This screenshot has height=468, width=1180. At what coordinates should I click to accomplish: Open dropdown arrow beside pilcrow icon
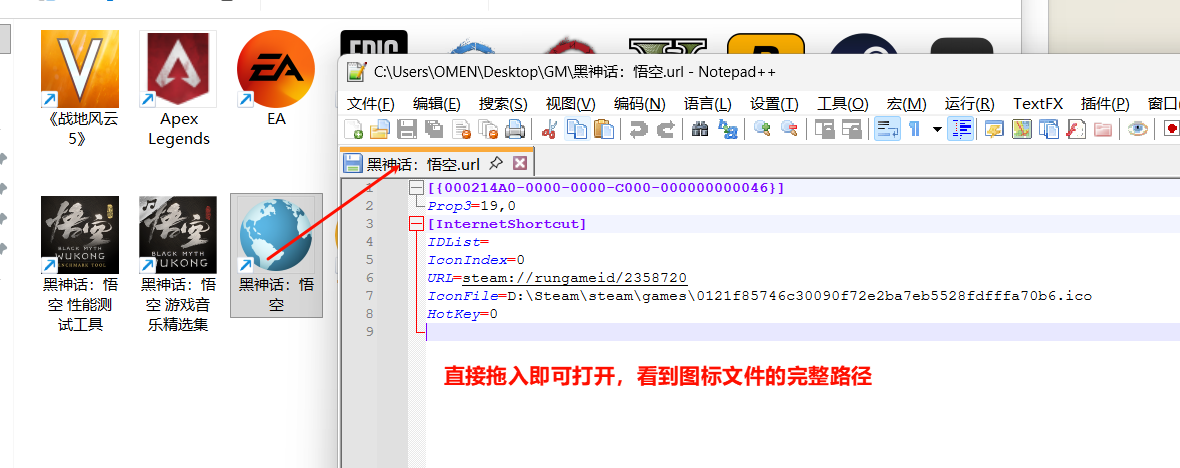[x=937, y=129]
